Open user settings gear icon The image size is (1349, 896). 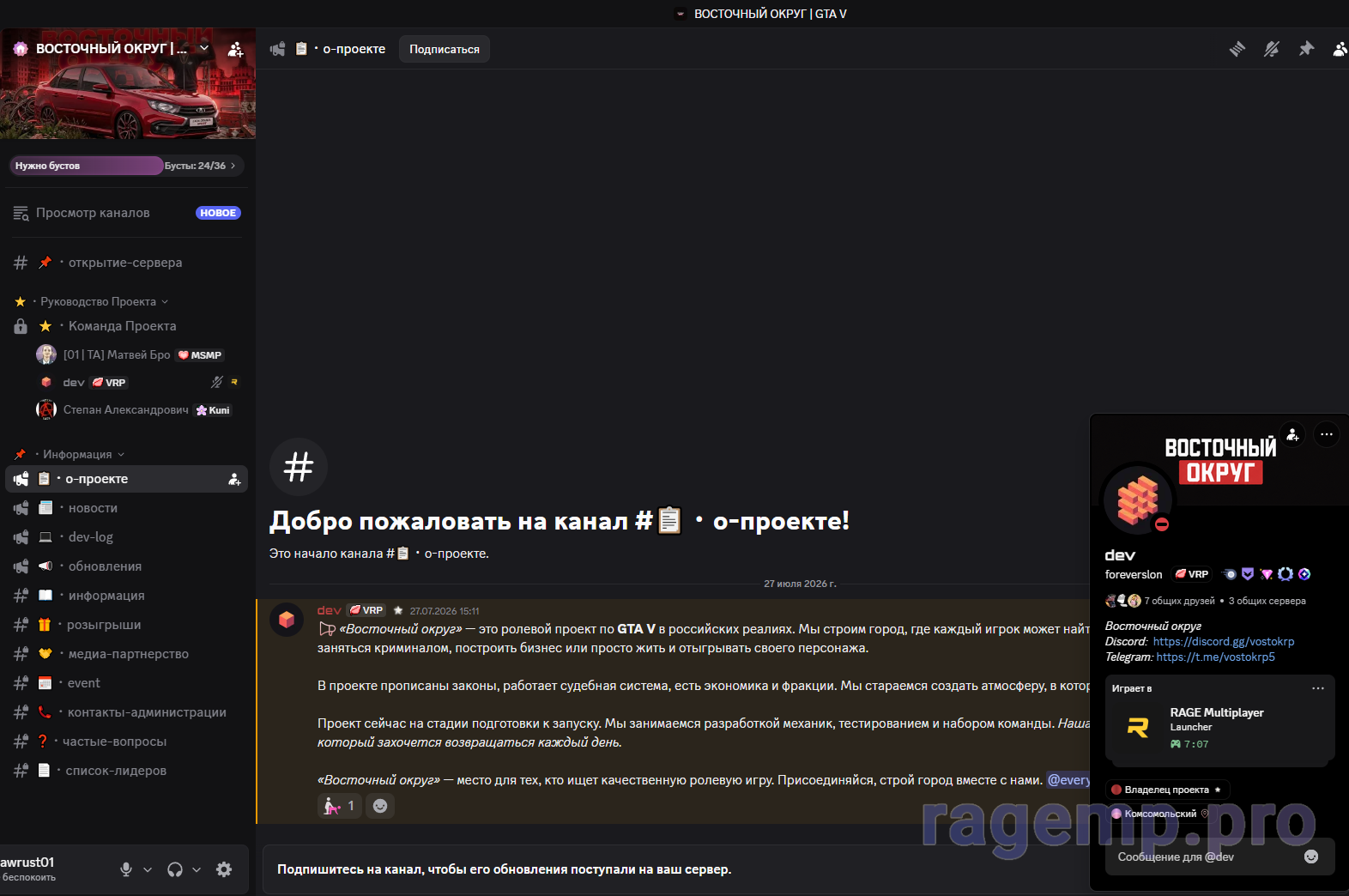coord(224,869)
